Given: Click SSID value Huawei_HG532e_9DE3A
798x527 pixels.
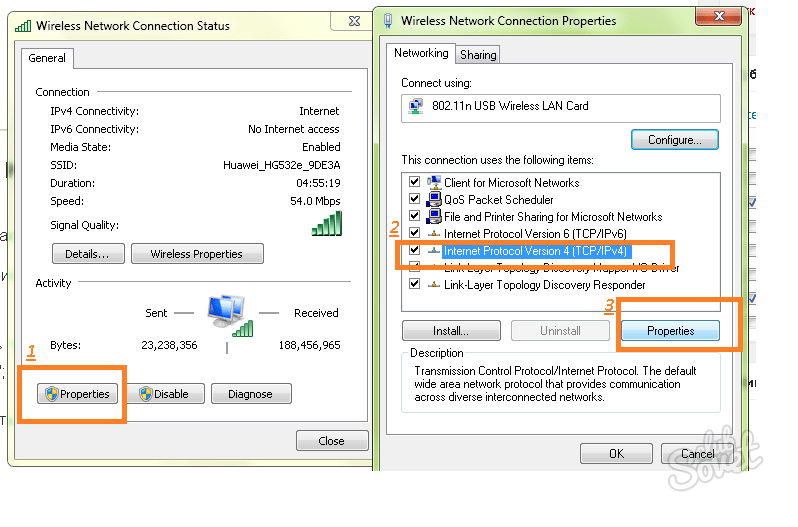Looking at the screenshot, I should 281,165.
